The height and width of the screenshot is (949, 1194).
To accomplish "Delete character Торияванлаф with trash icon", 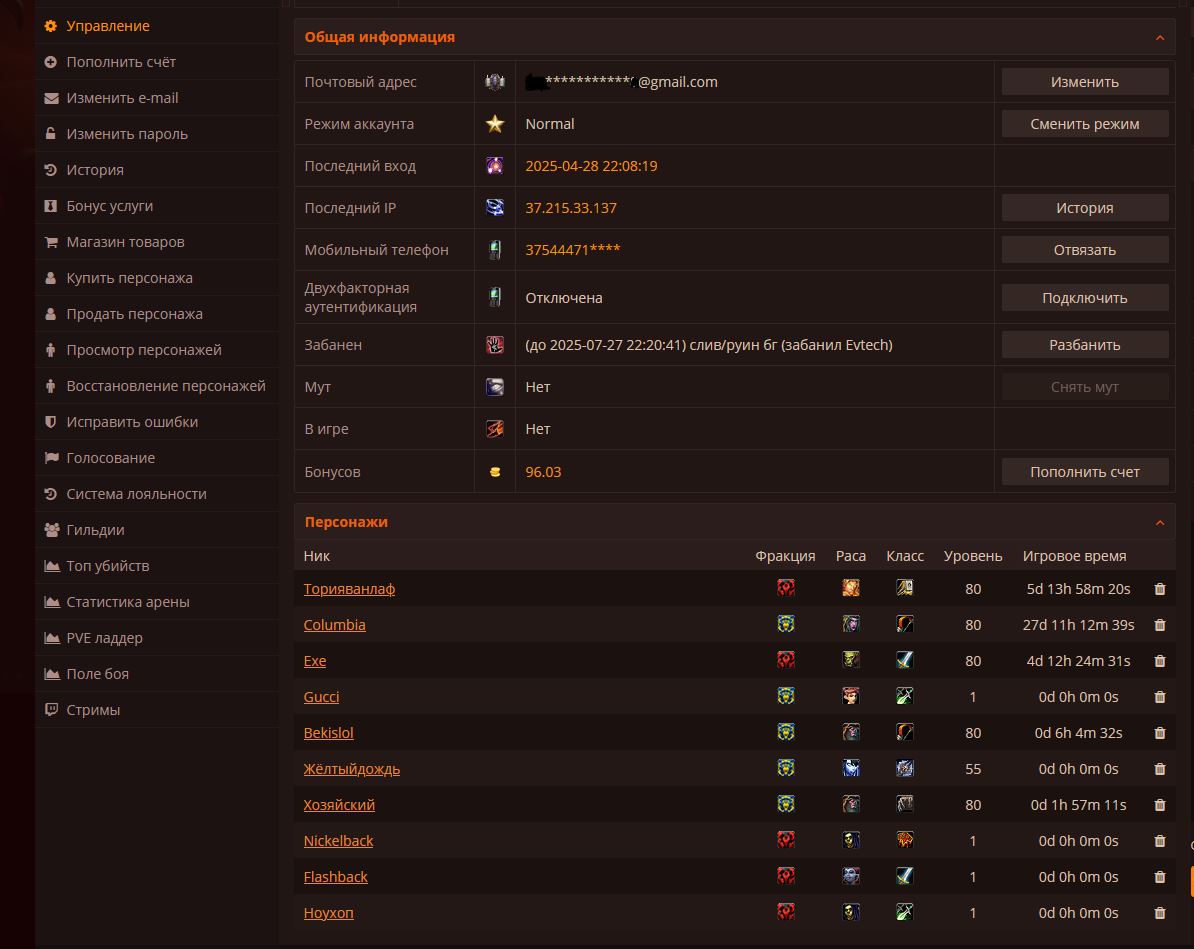I will (x=1160, y=589).
